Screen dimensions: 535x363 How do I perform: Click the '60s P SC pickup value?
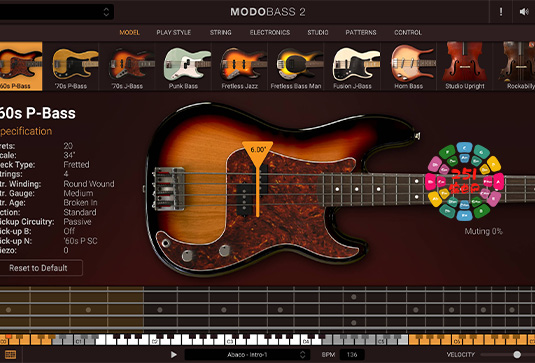(x=80, y=241)
